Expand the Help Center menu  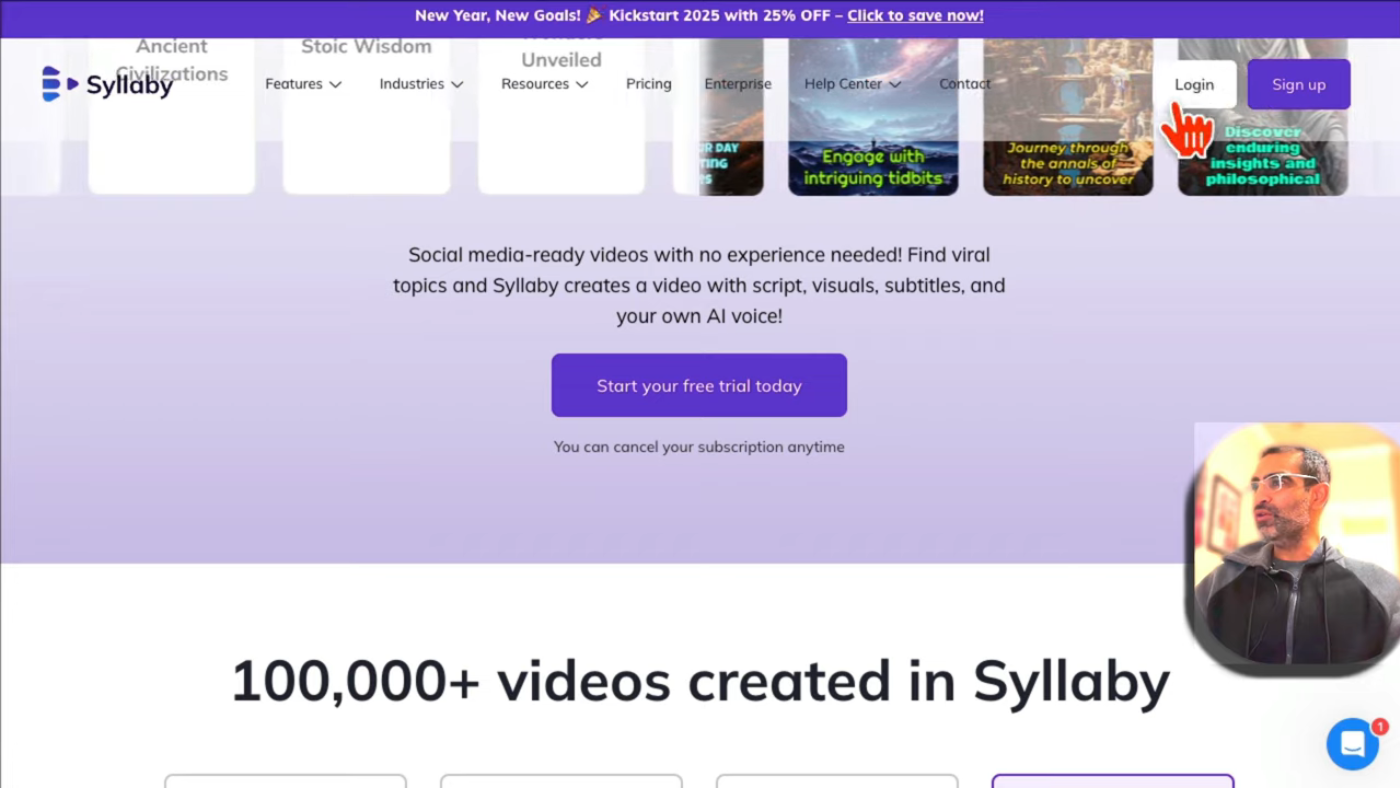(x=852, y=84)
